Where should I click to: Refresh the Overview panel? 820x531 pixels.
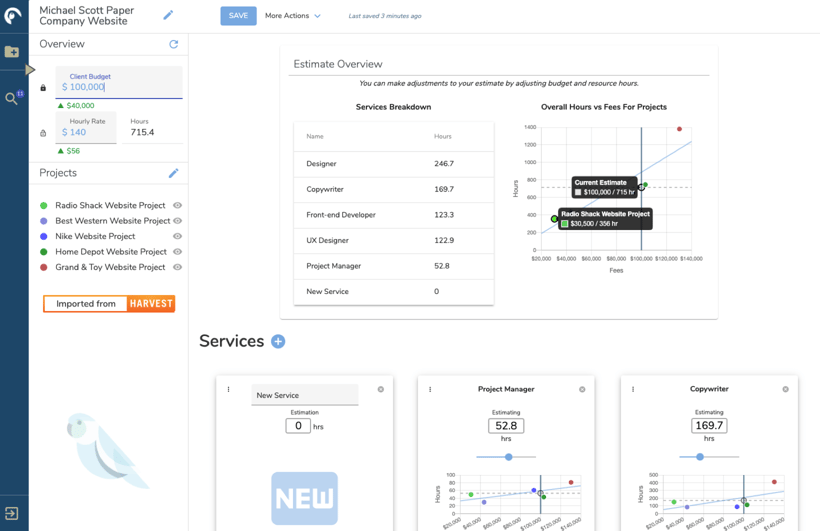pos(174,44)
